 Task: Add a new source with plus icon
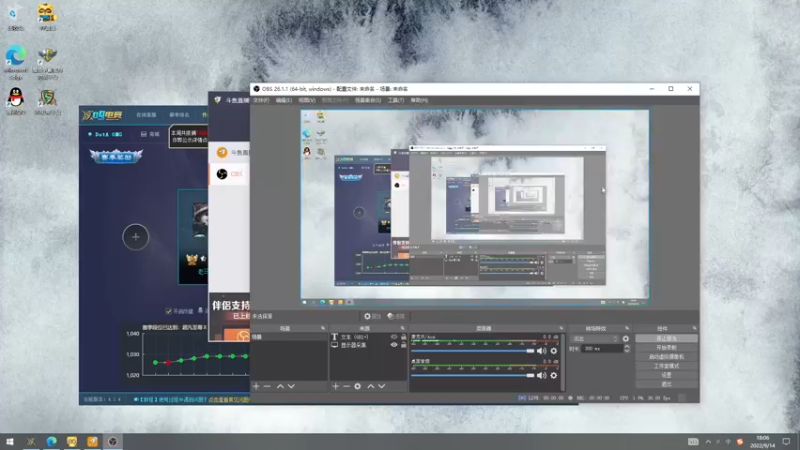pos(335,386)
